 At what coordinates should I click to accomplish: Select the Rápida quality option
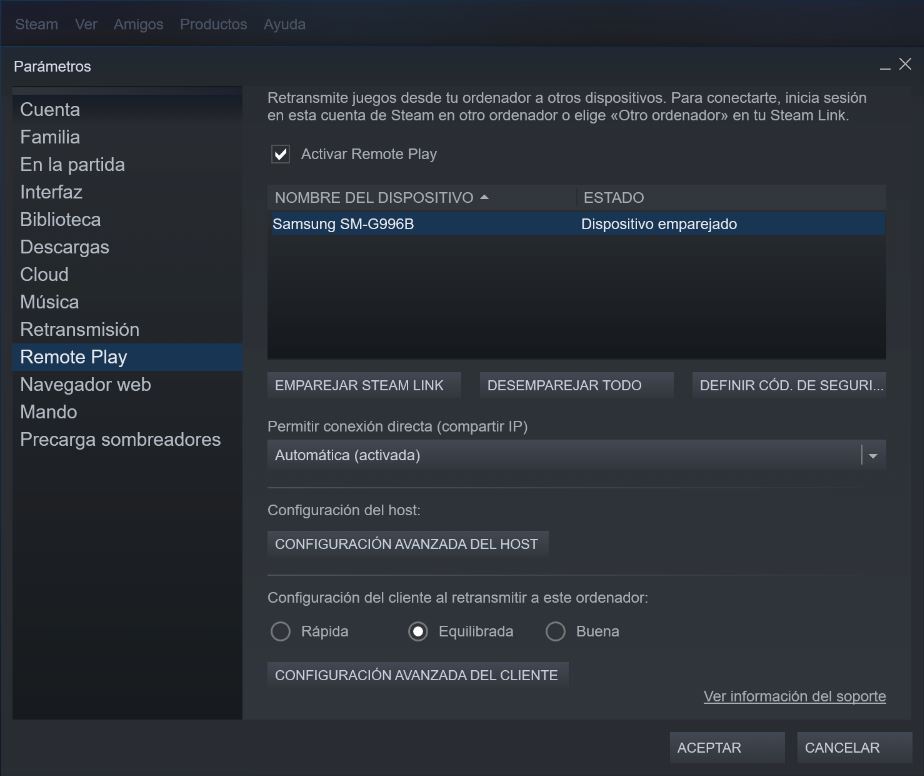coord(281,632)
